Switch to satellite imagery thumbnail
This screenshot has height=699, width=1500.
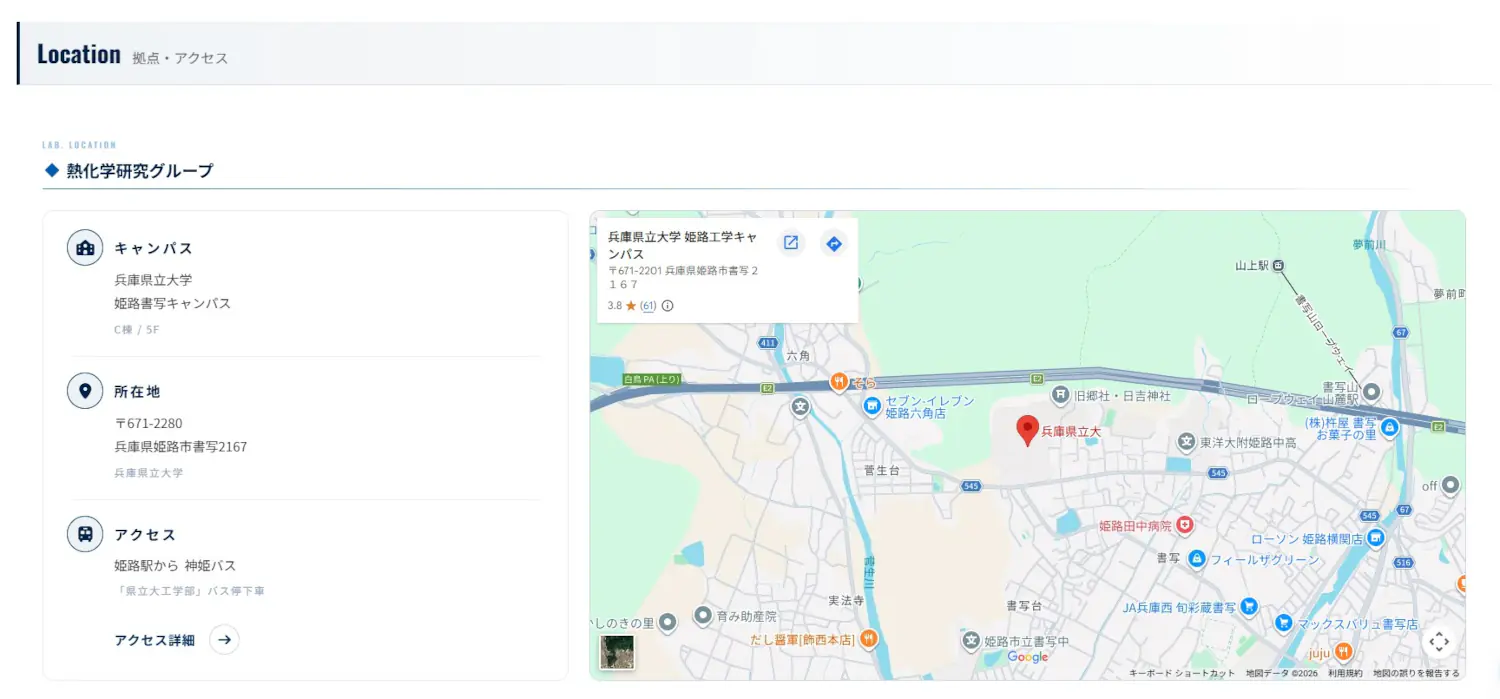coord(617,651)
